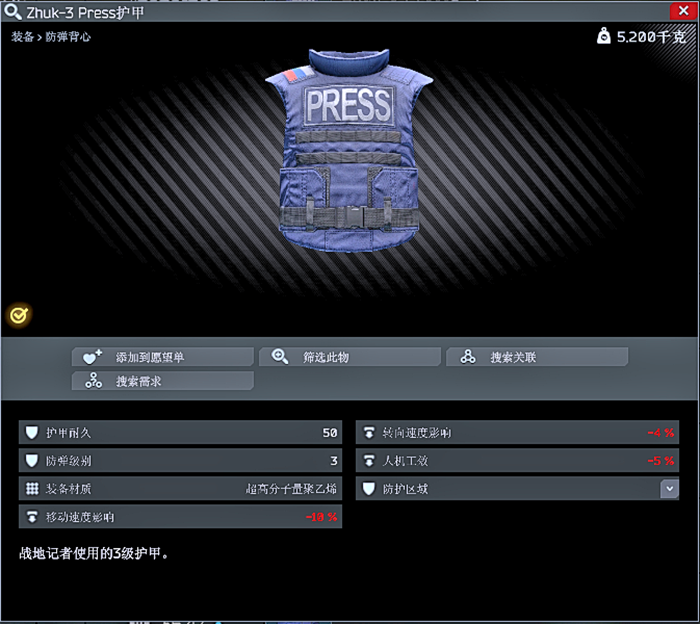Screen dimensions: 700x624
Task: Click the 人机工效 label
Action: [405, 461]
